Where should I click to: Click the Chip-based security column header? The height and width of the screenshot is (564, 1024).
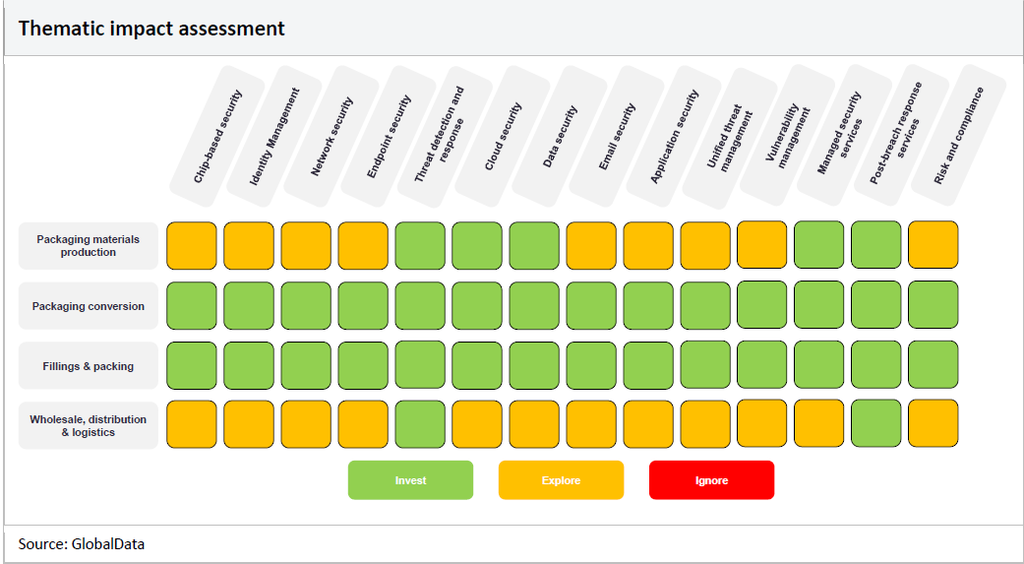[x=217, y=137]
